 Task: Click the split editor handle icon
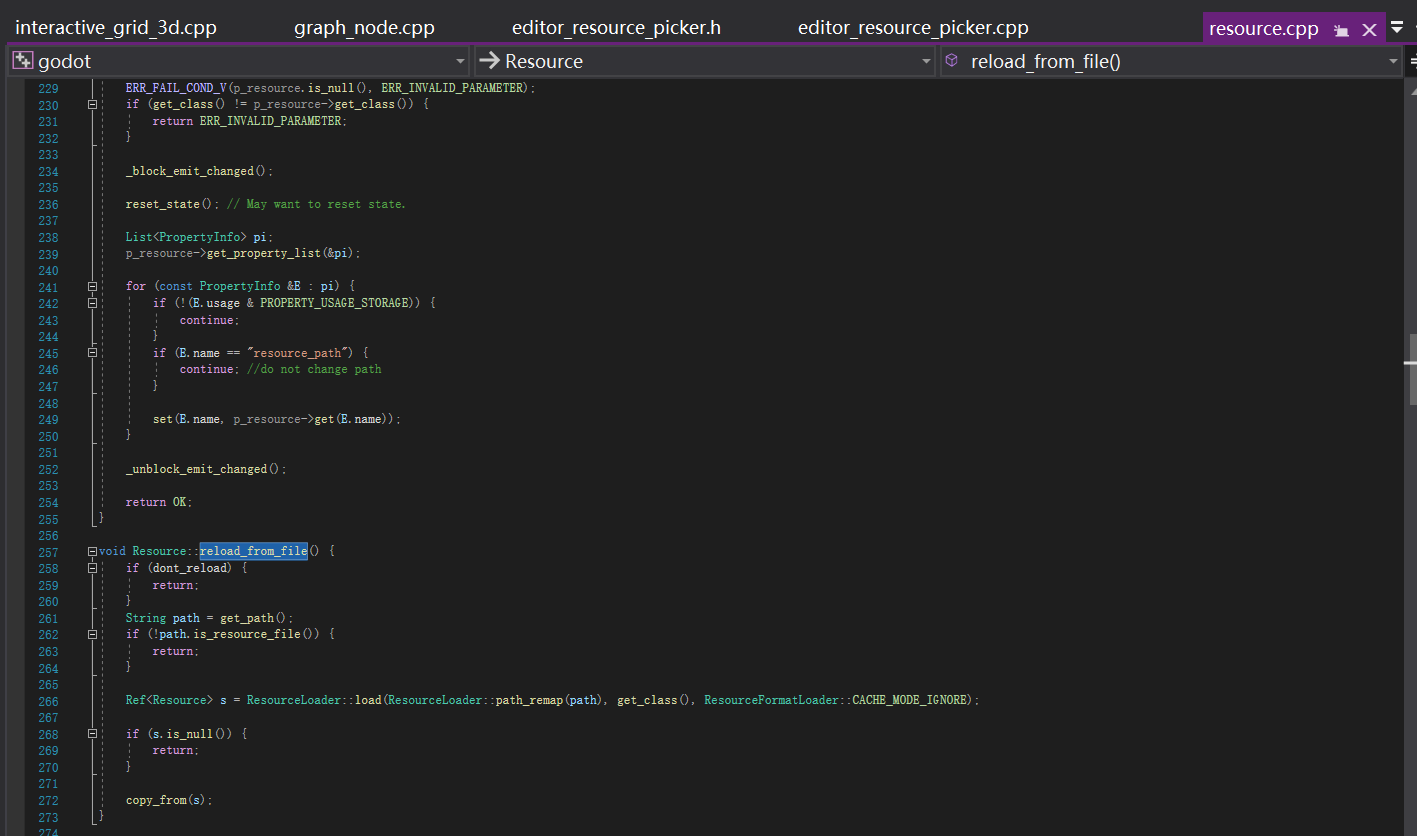(1412, 61)
